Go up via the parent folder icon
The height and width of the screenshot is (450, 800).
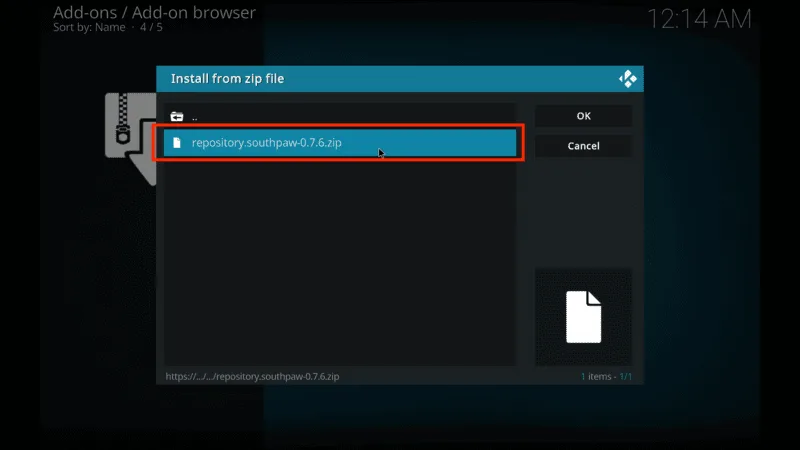[177, 117]
